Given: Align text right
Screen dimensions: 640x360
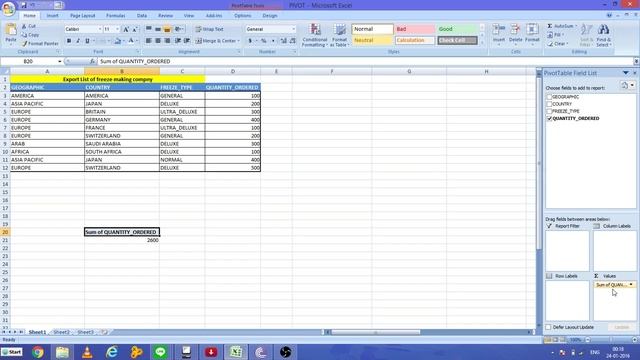Looking at the screenshot, I should pyautogui.click(x=167, y=41).
